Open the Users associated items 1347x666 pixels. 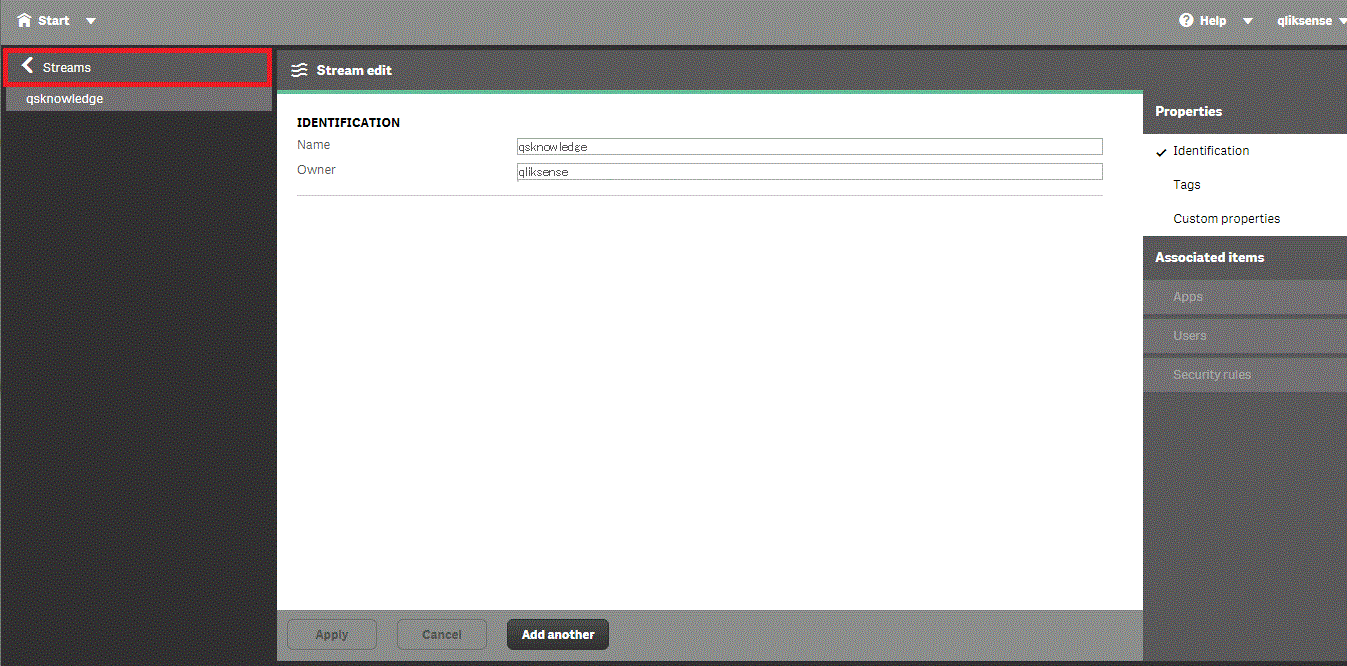tap(1190, 336)
